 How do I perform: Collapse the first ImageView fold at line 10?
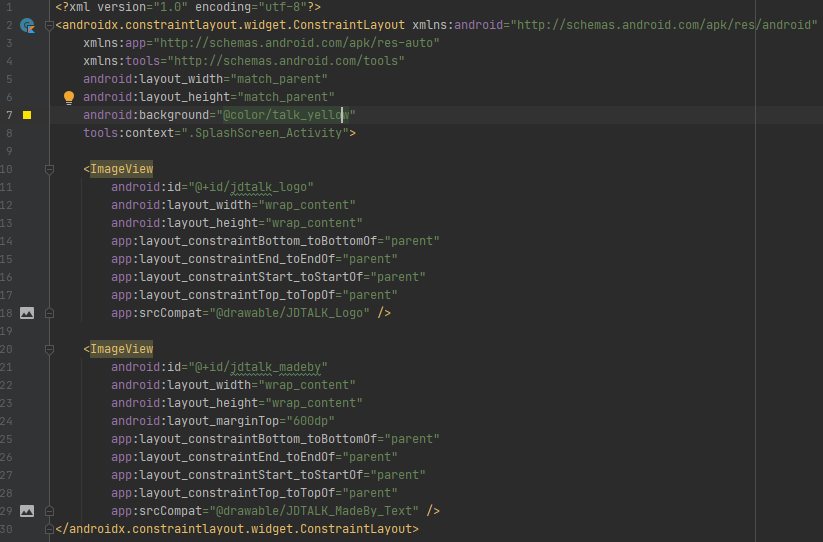[x=49, y=169]
